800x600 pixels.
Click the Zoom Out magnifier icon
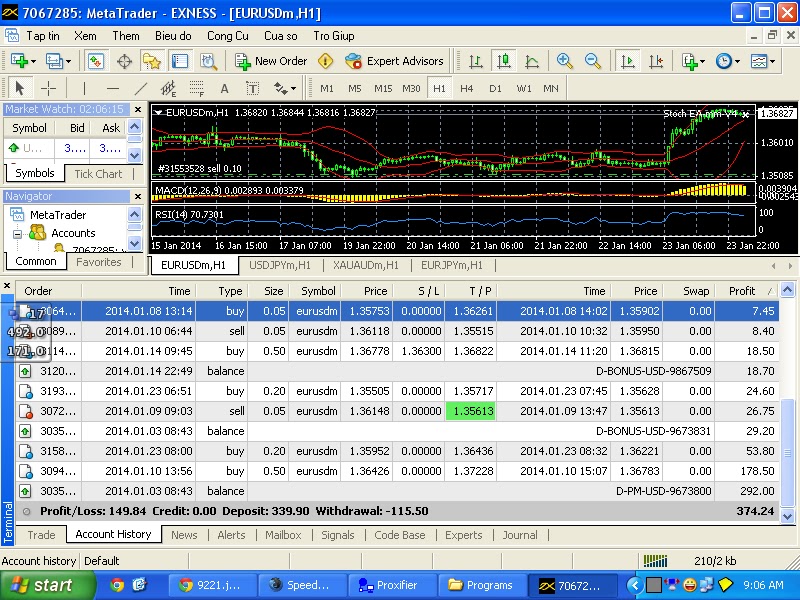592,61
